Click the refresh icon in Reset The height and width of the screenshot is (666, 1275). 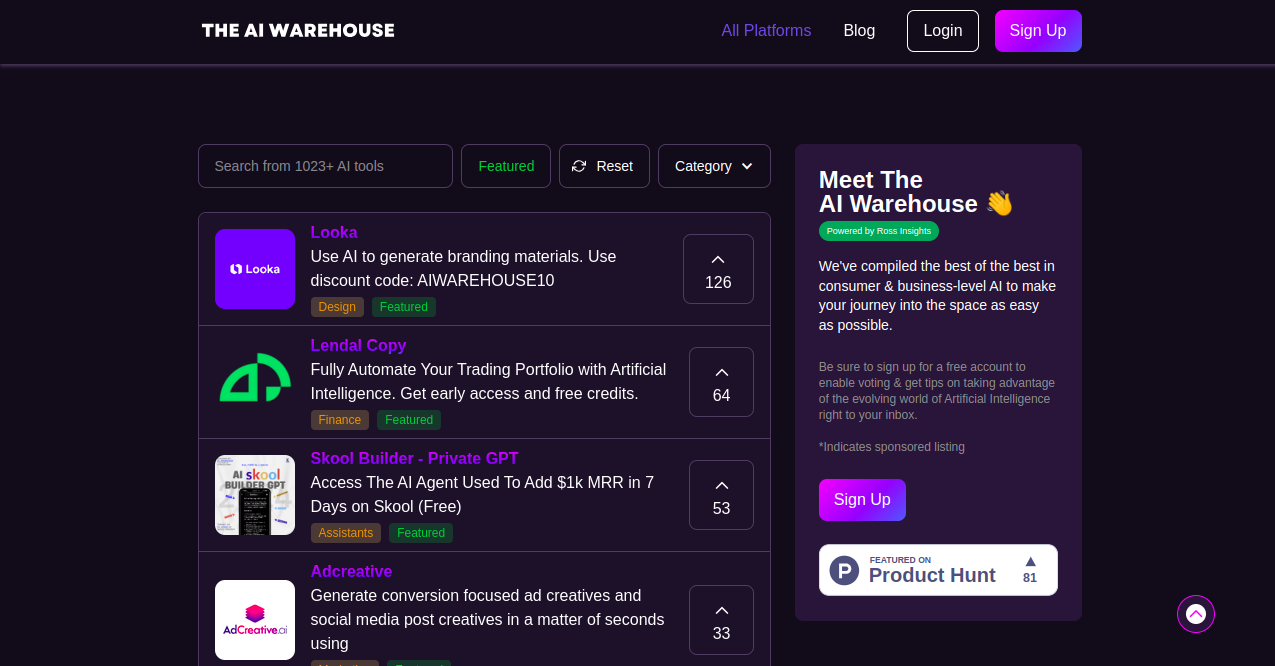[579, 166]
